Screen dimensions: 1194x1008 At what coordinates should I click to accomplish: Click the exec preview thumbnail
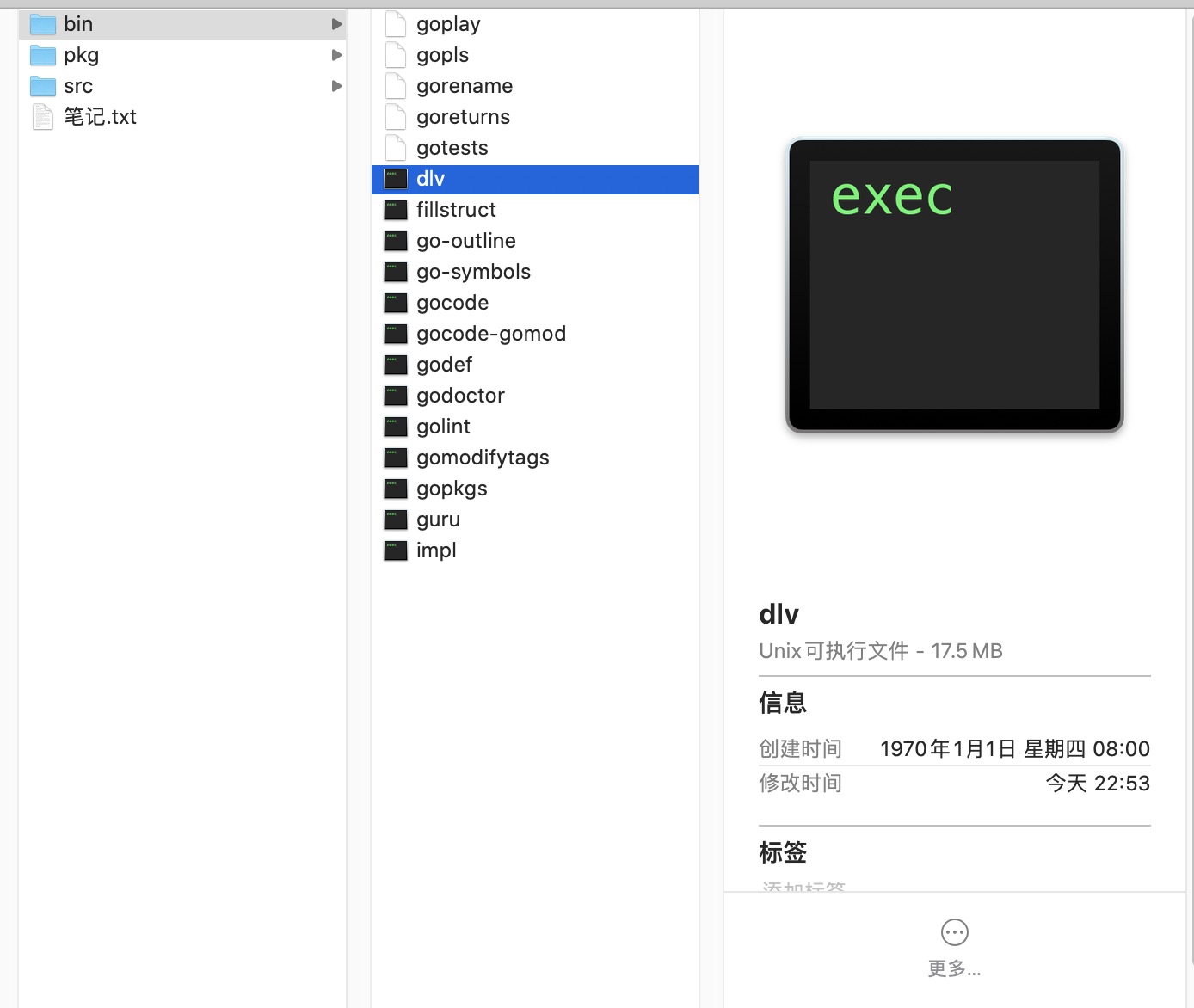(x=953, y=286)
